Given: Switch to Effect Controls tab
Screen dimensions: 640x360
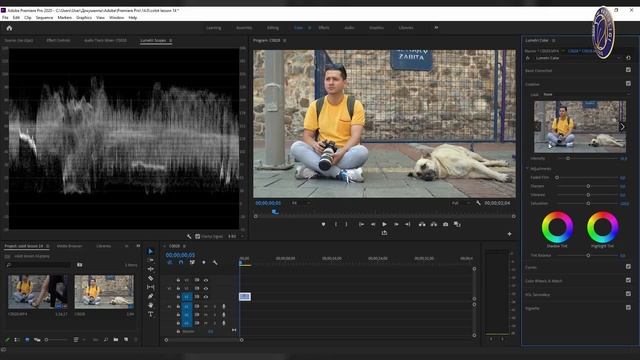Looking at the screenshot, I should (x=58, y=40).
